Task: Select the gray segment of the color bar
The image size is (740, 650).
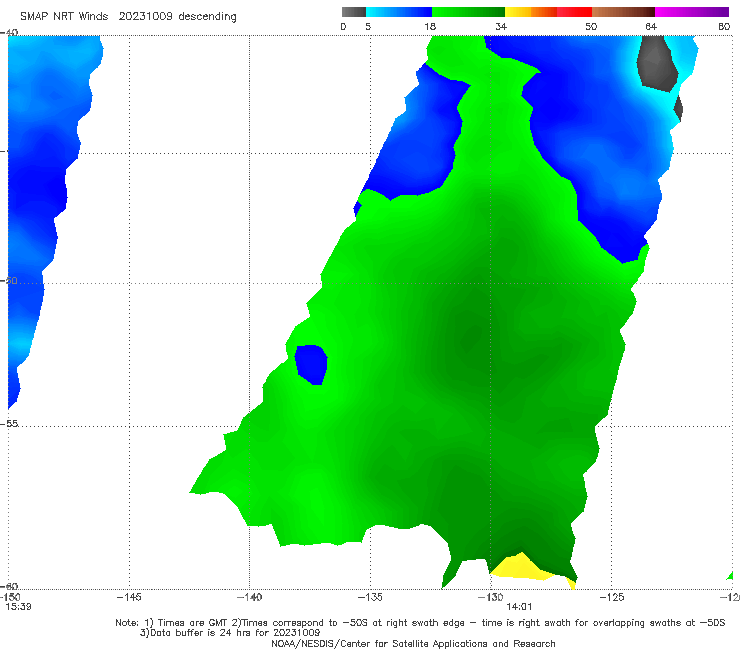Action: (x=354, y=12)
